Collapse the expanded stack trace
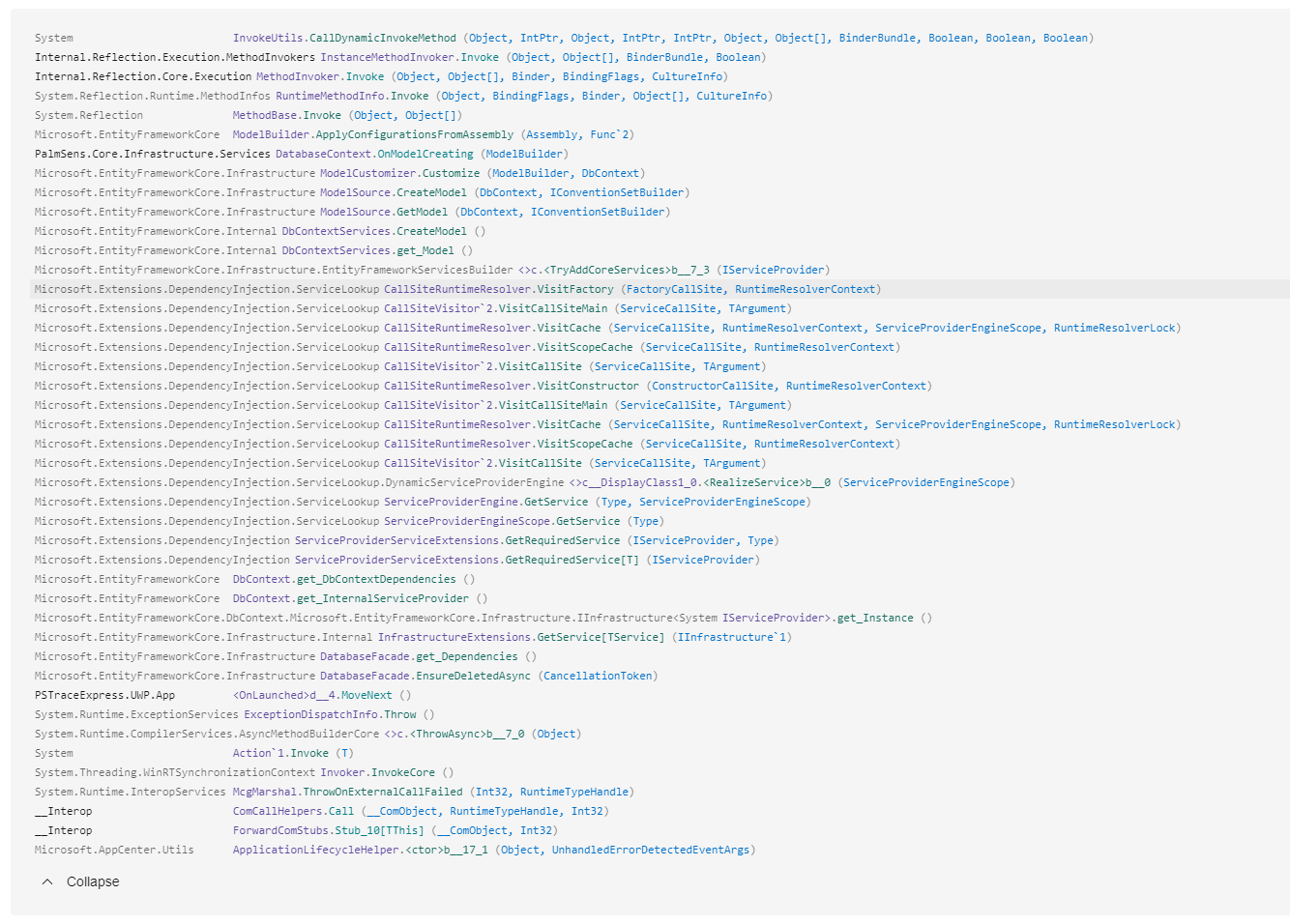Screen dimensions: 1290x924 (80, 881)
